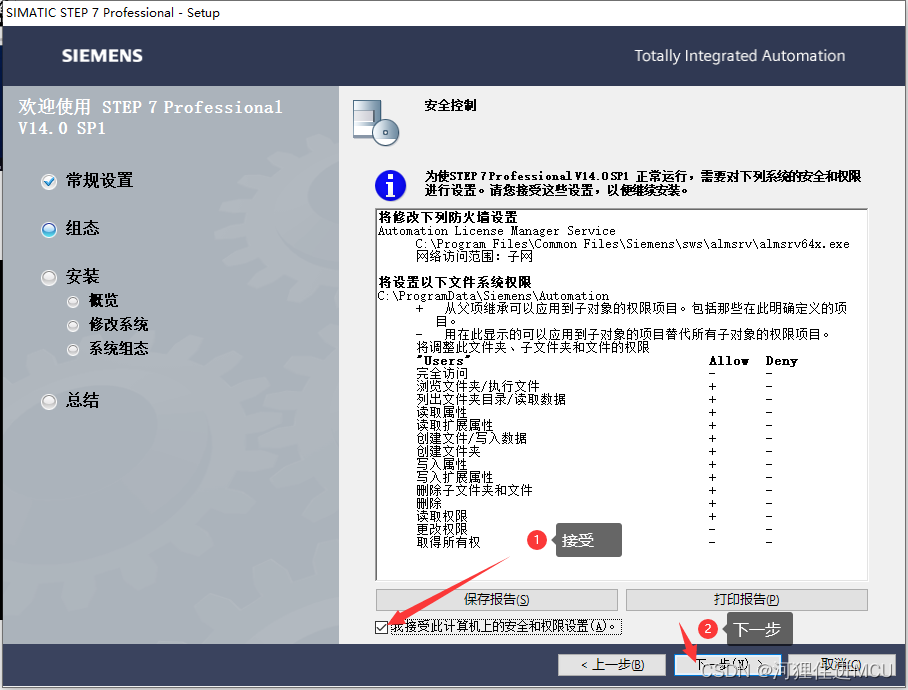Viewport: 908px width, 690px height.
Task: Click inside the security report text box
Action: click(621, 395)
